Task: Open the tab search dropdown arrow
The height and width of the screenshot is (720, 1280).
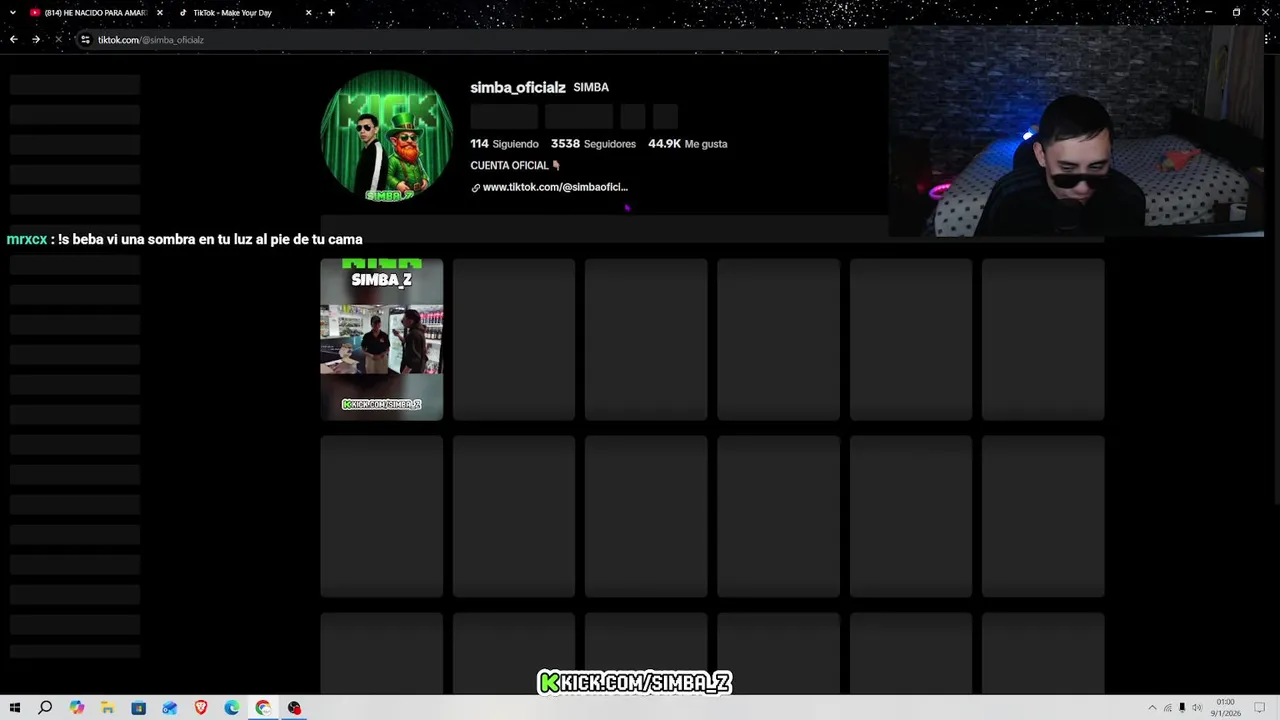Action: point(13,13)
